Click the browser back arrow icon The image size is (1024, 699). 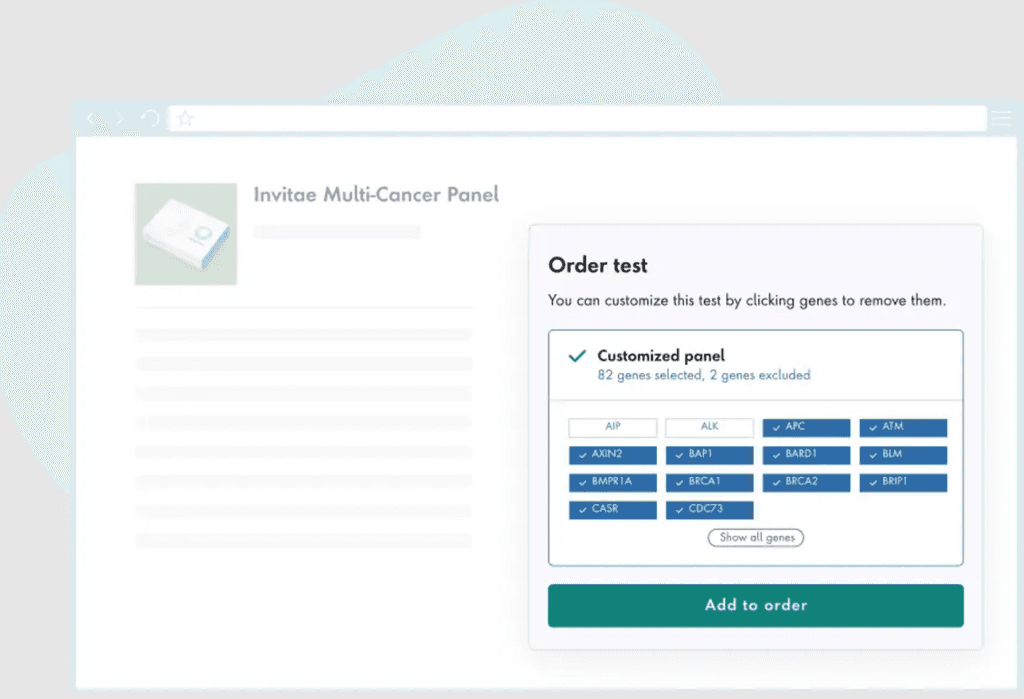(x=92, y=117)
